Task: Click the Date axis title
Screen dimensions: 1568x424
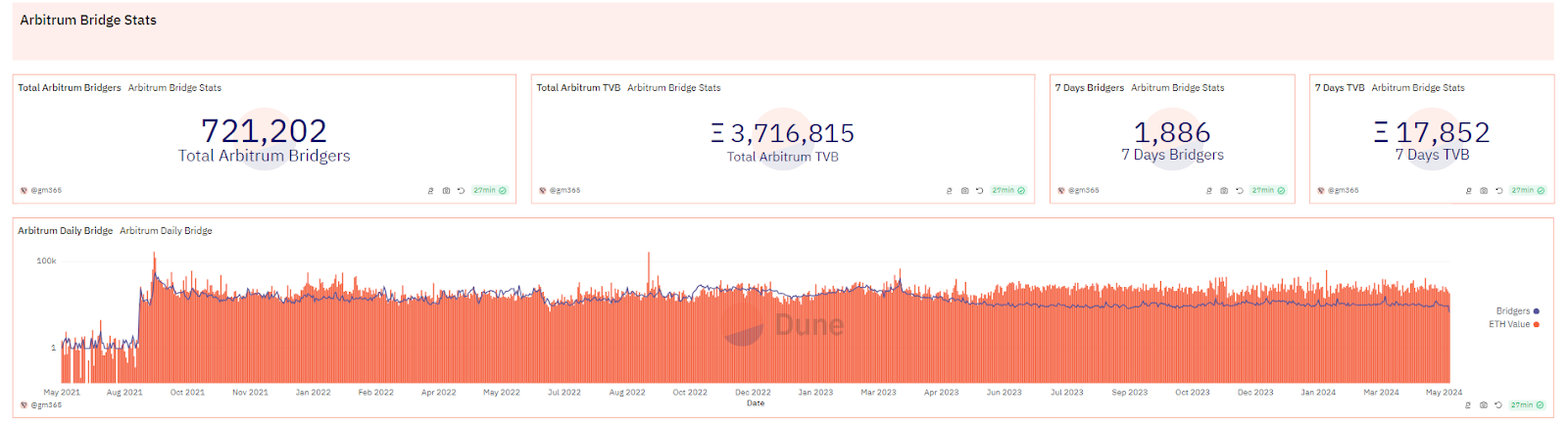Action: click(x=756, y=403)
